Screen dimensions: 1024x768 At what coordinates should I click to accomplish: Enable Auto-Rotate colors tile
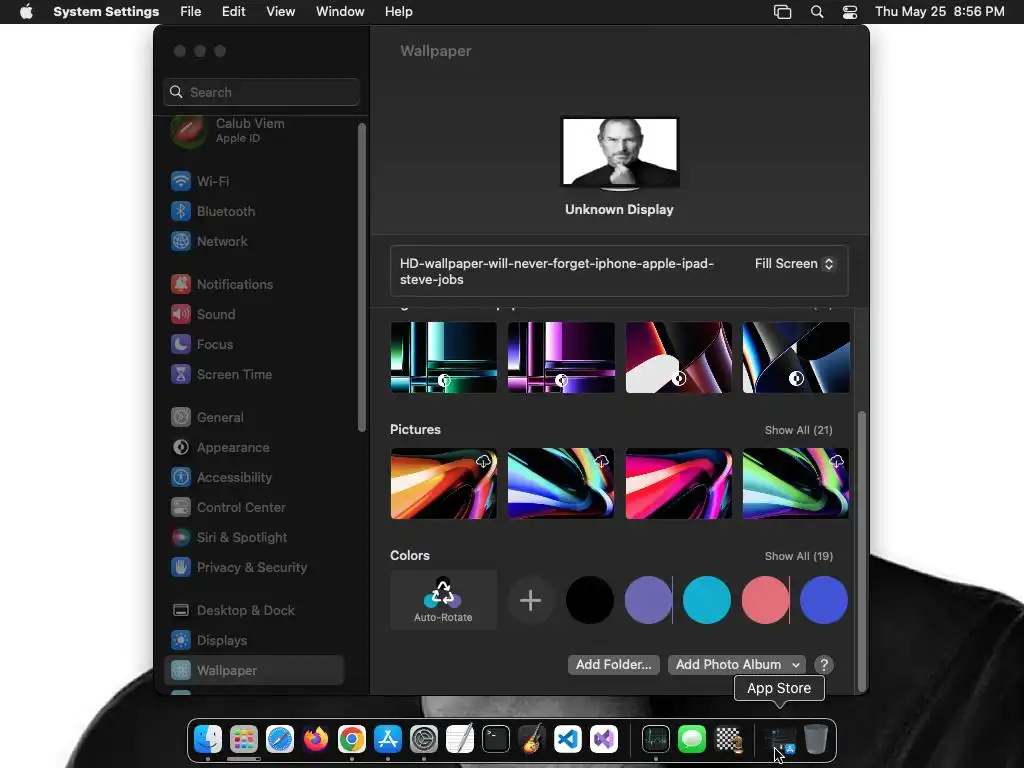click(x=443, y=600)
